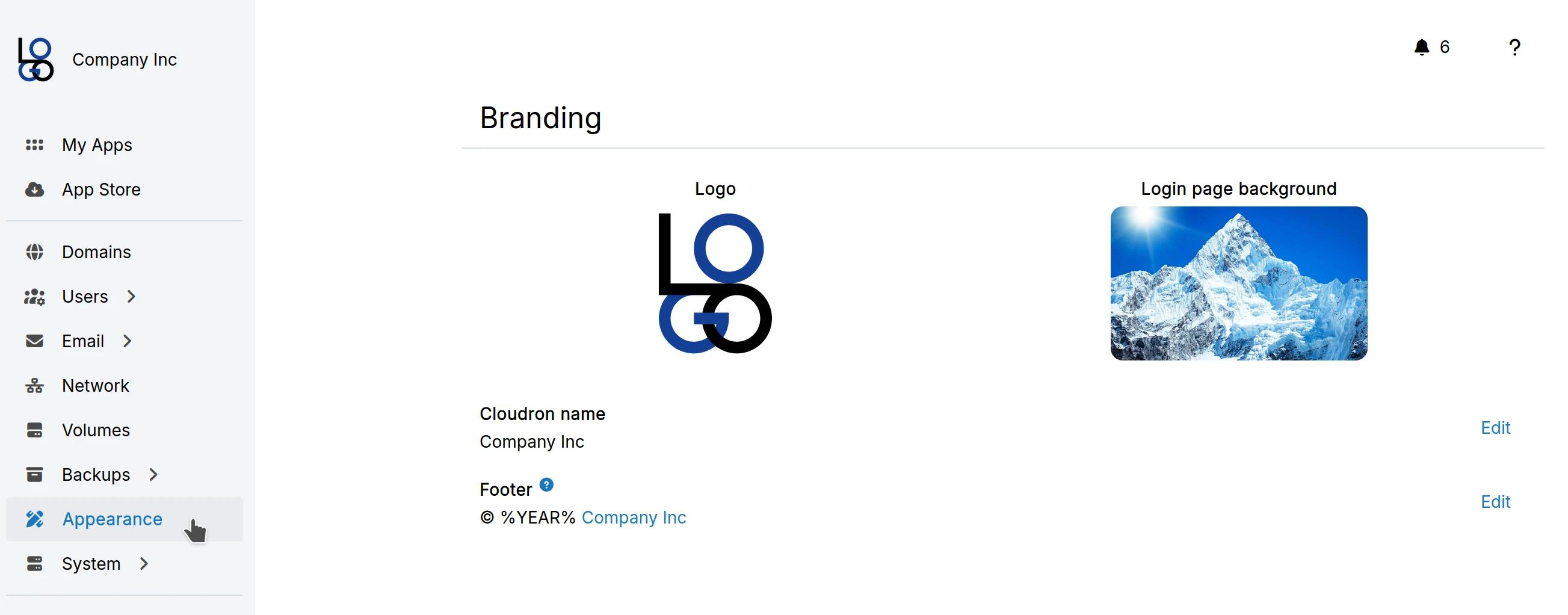Click the Domains globe icon

(35, 252)
